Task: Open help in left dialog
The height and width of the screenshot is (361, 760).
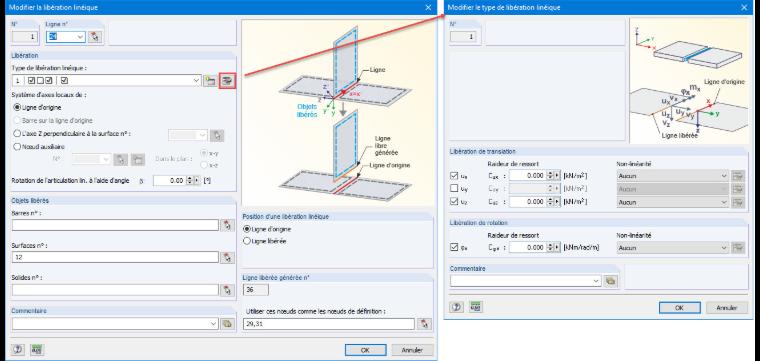Action: tap(19, 349)
